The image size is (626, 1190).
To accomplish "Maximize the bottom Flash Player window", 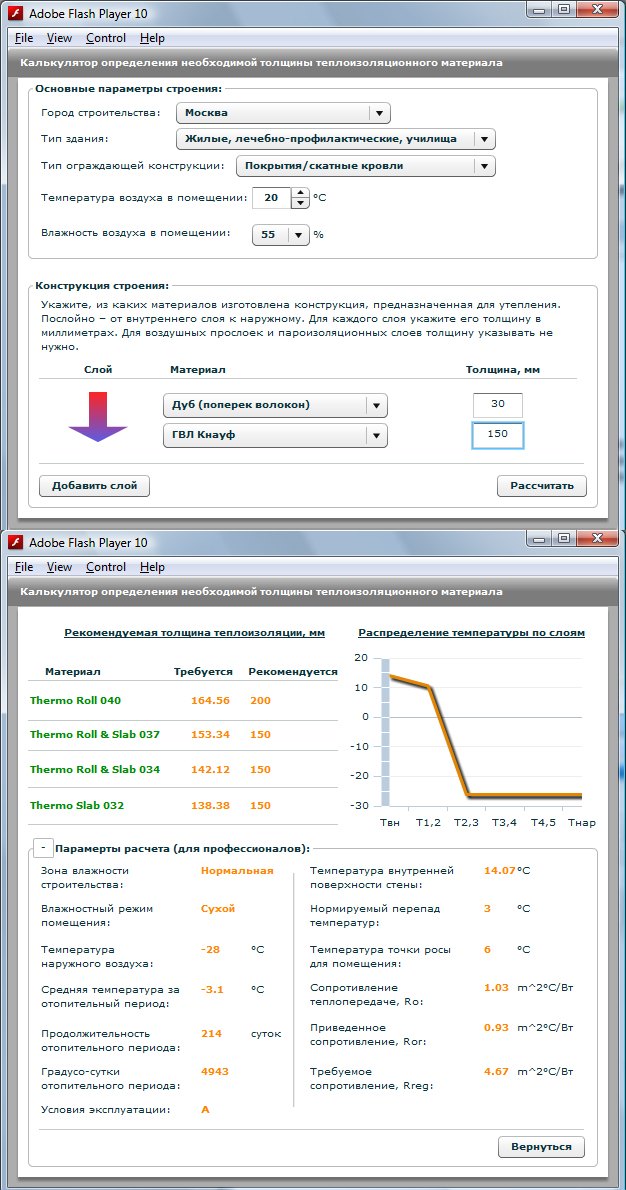I will click(564, 537).
